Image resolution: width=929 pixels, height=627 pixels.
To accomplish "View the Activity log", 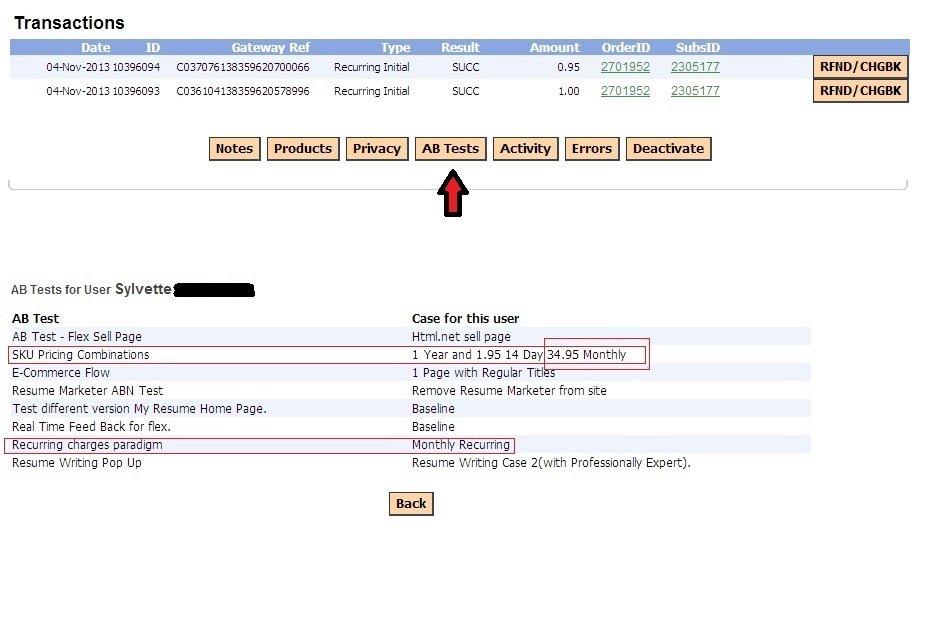I will pos(525,148).
